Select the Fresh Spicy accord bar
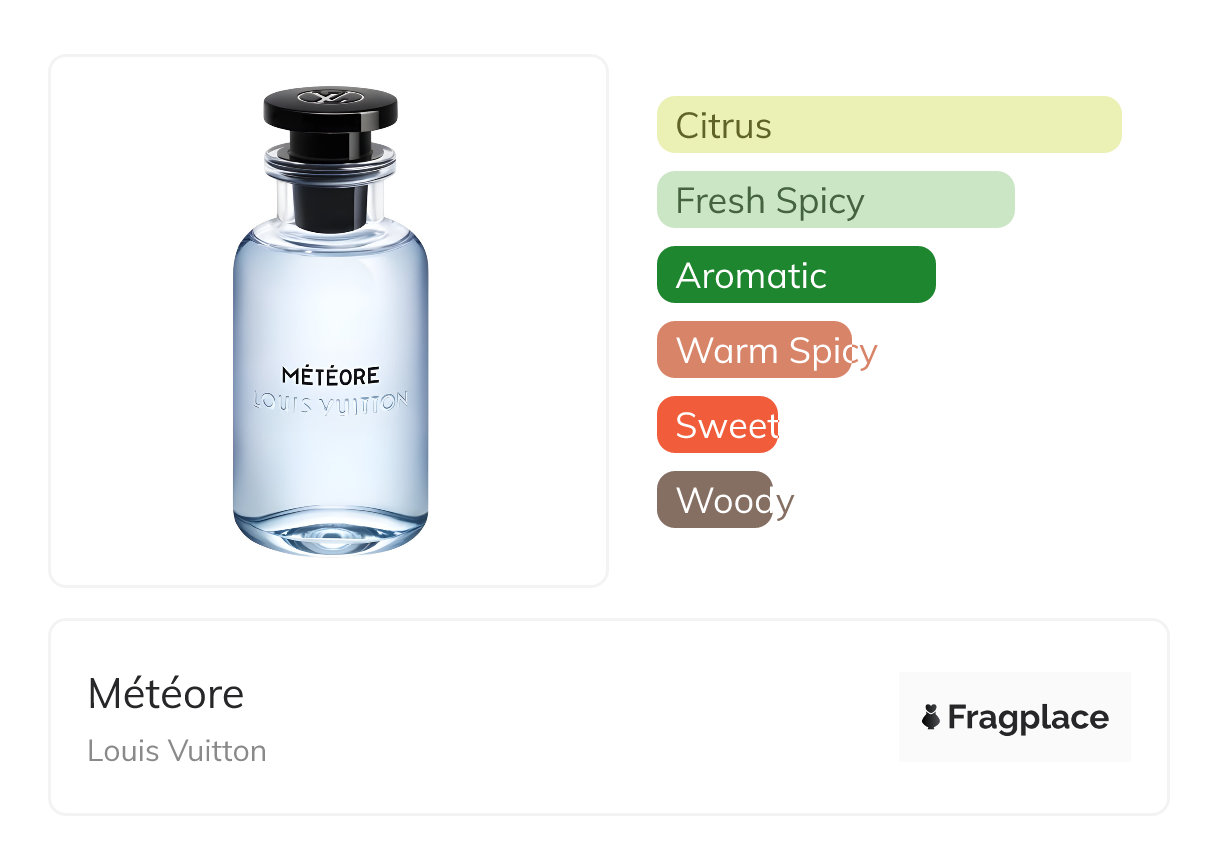Viewport: 1218px width, 864px height. tap(835, 200)
